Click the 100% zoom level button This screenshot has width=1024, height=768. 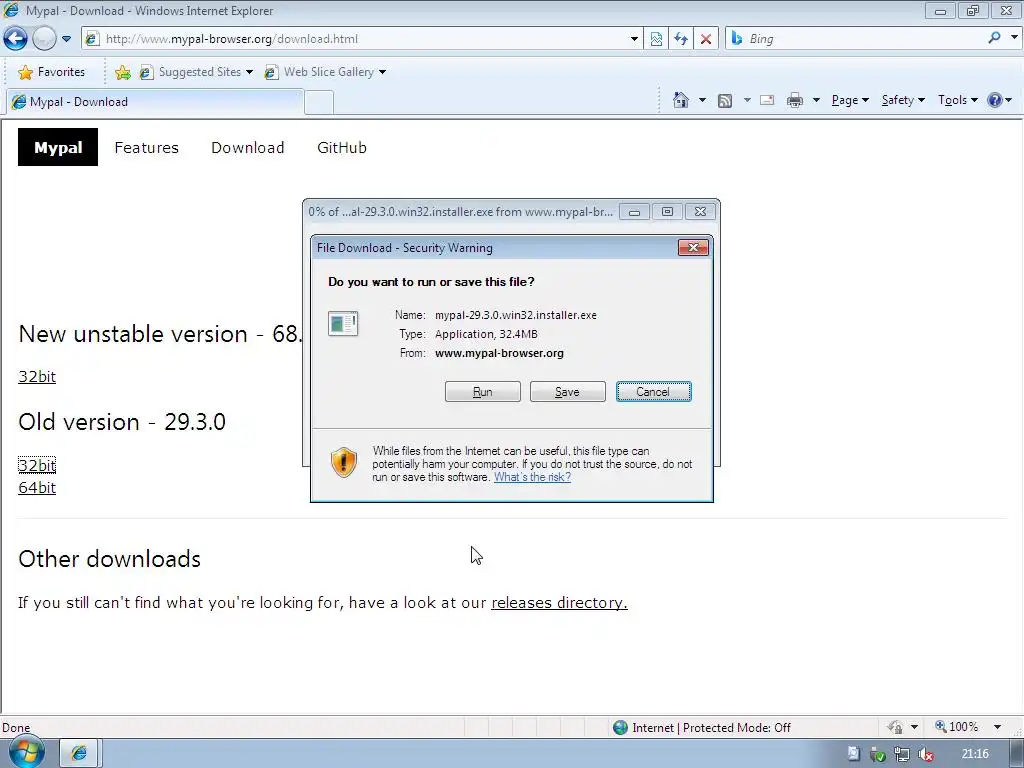957,727
